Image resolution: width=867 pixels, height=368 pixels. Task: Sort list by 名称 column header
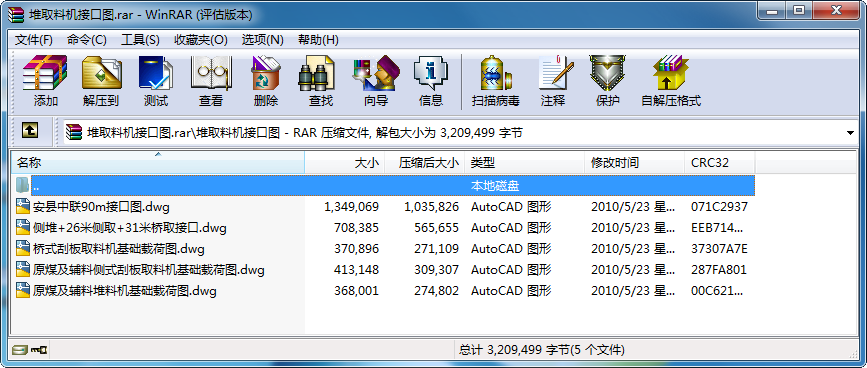pyautogui.click(x=158, y=162)
